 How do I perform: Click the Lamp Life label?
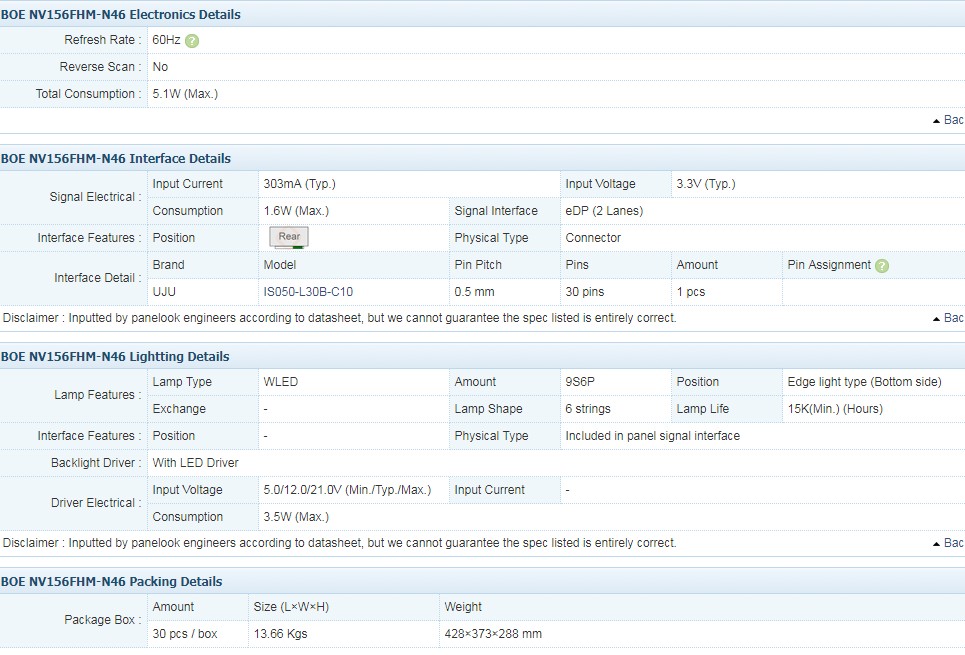coord(703,409)
